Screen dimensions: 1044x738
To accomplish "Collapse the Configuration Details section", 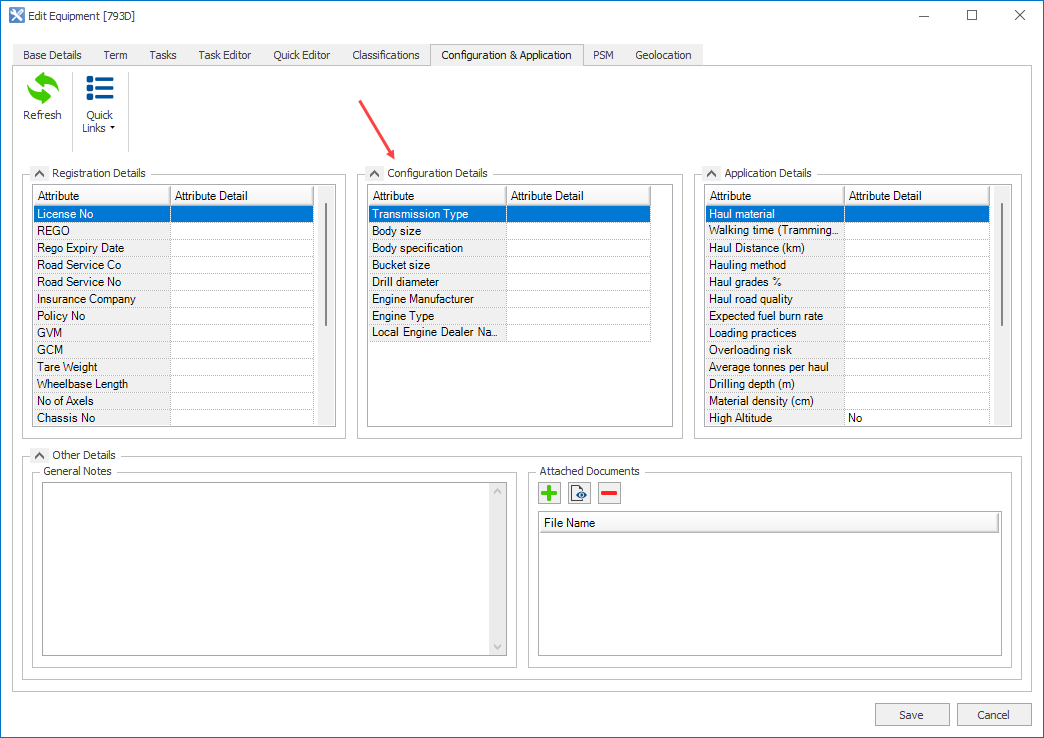I will click(x=375, y=174).
